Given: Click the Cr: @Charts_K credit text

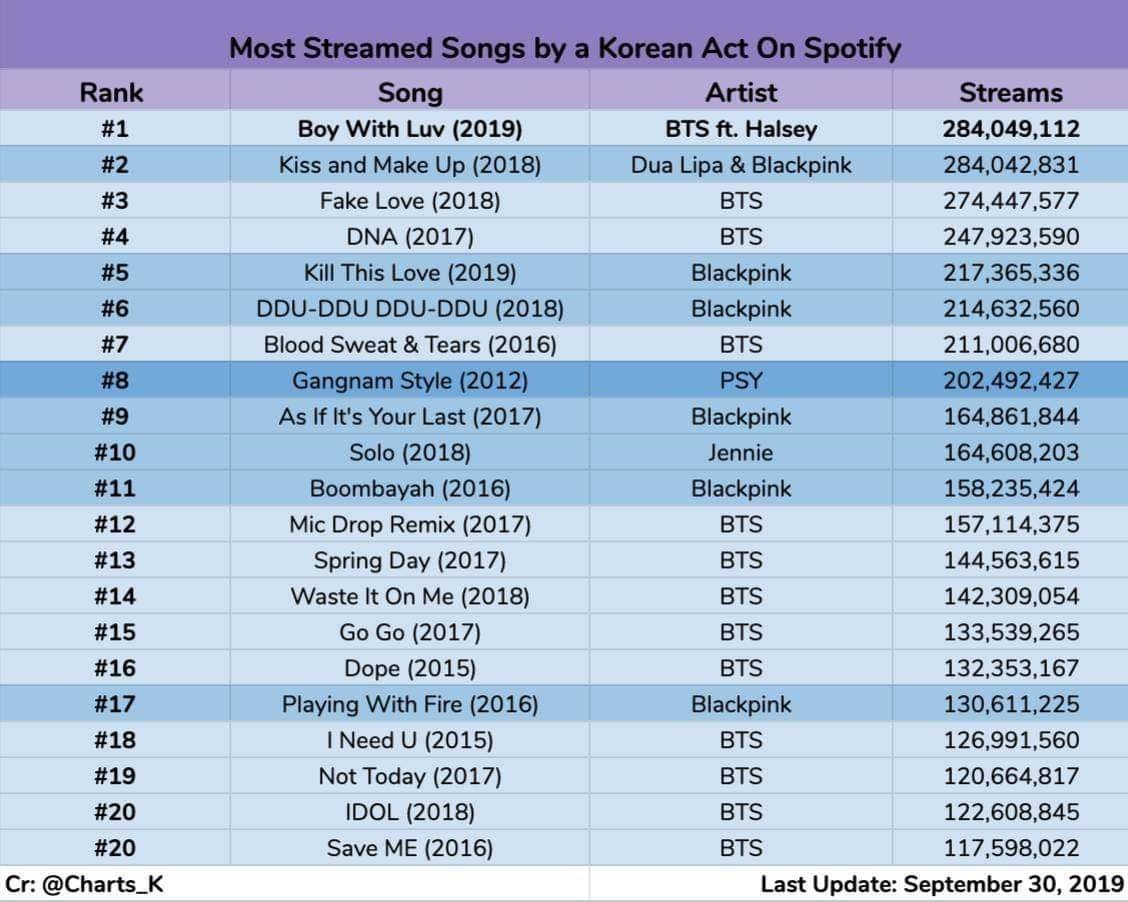Looking at the screenshot, I should (x=84, y=884).
